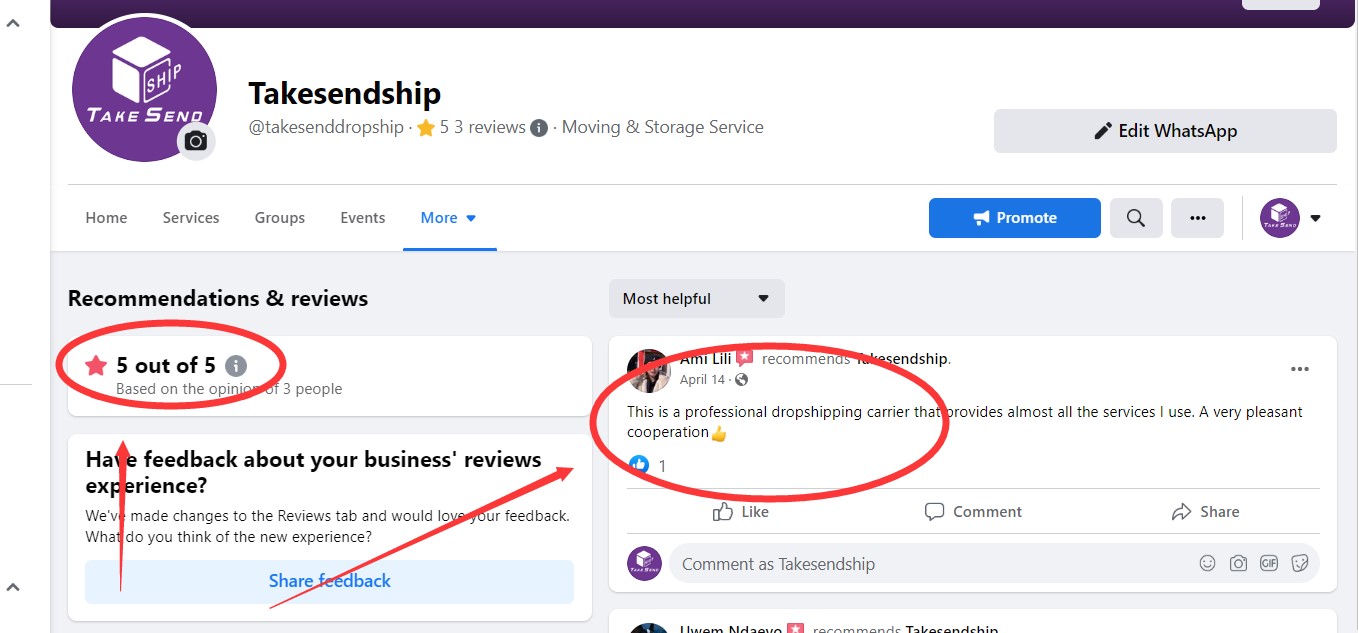
Task: Click the blue Promote button
Action: (x=1015, y=218)
